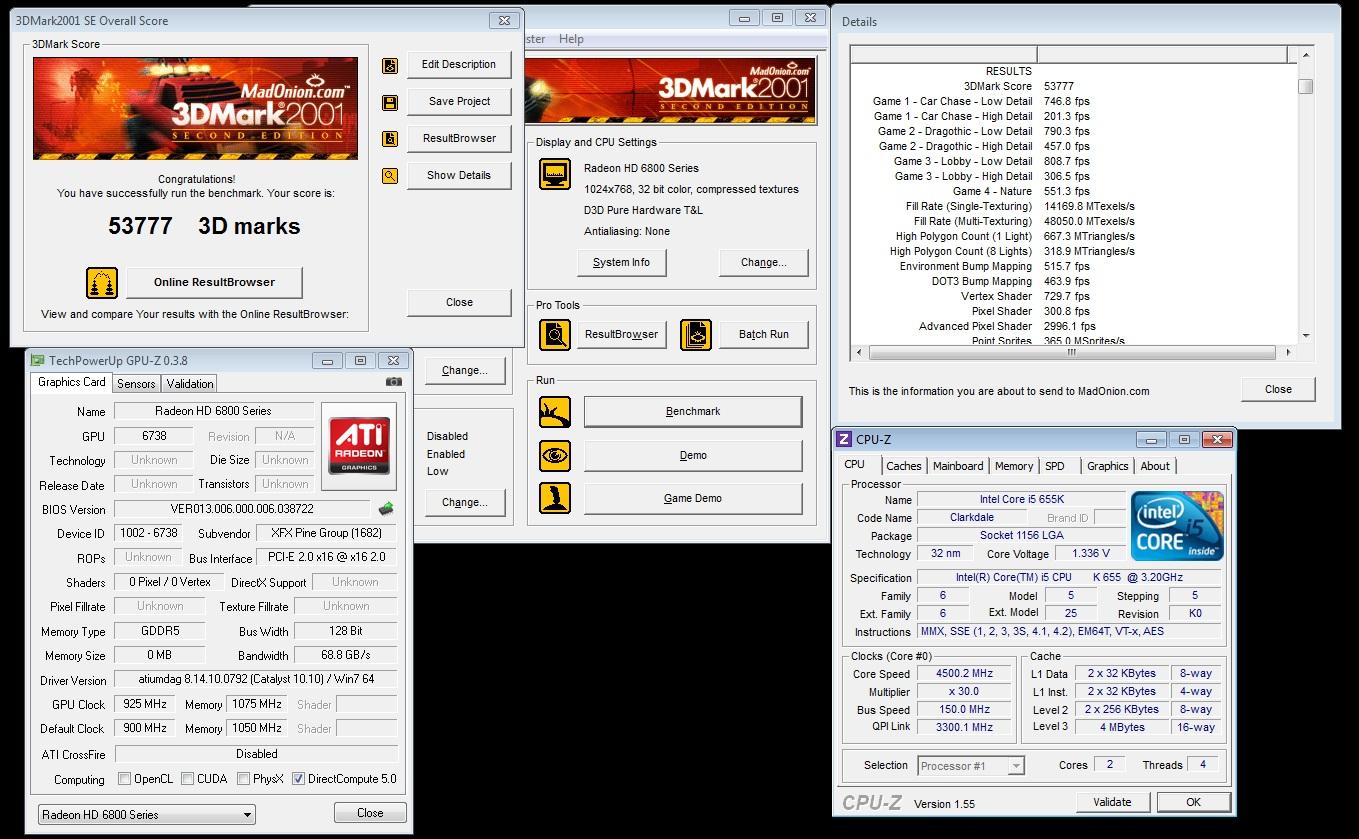Click the Batch Run icon

click(x=696, y=335)
